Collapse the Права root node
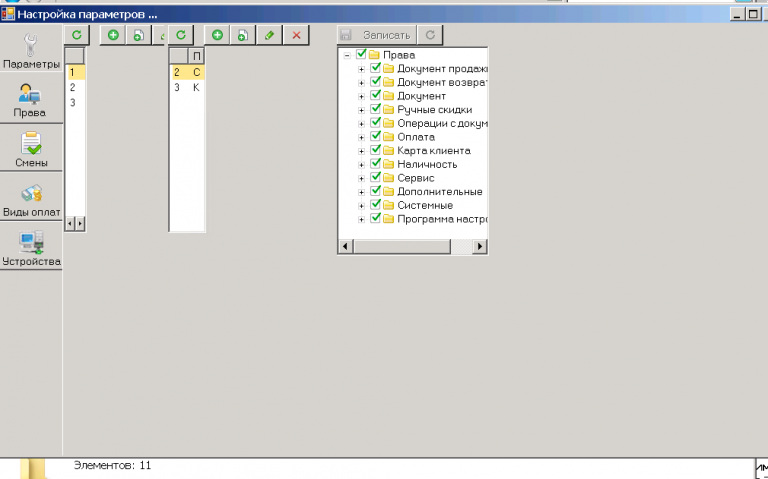768x479 pixels. coord(347,55)
